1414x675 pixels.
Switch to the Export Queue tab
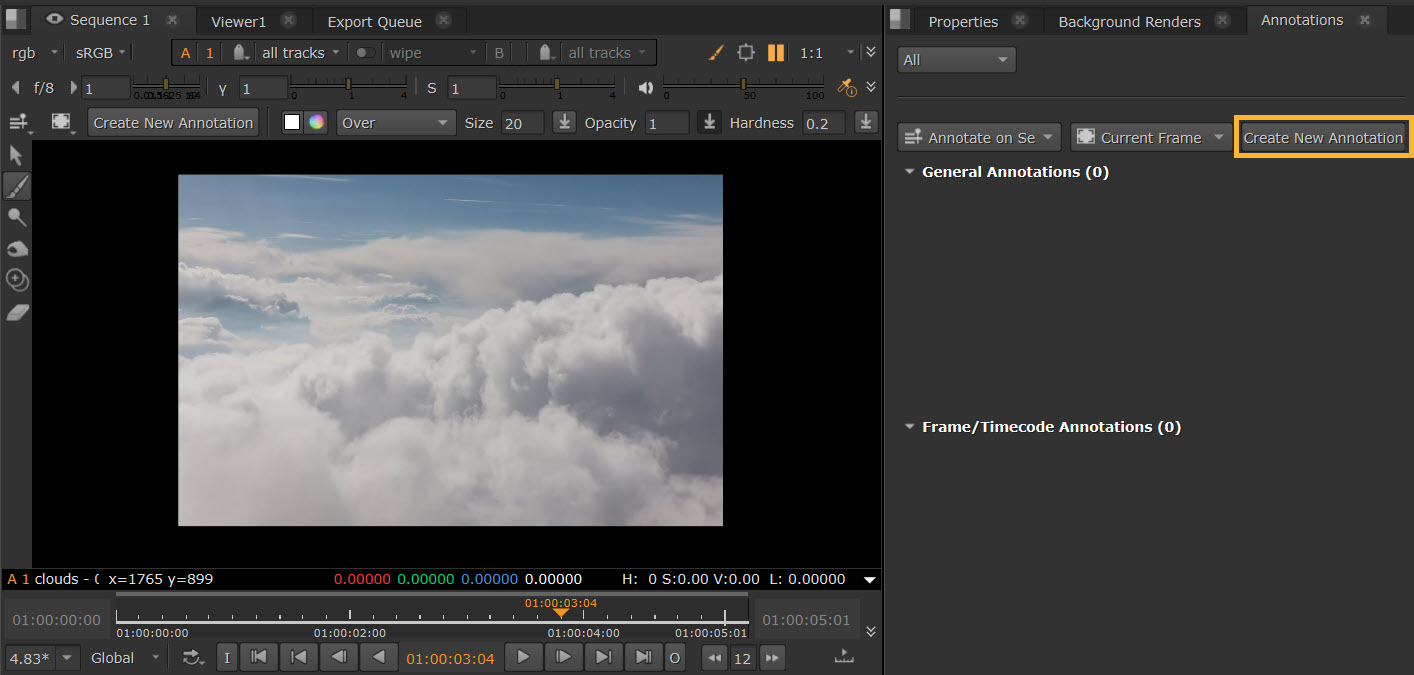tap(374, 21)
